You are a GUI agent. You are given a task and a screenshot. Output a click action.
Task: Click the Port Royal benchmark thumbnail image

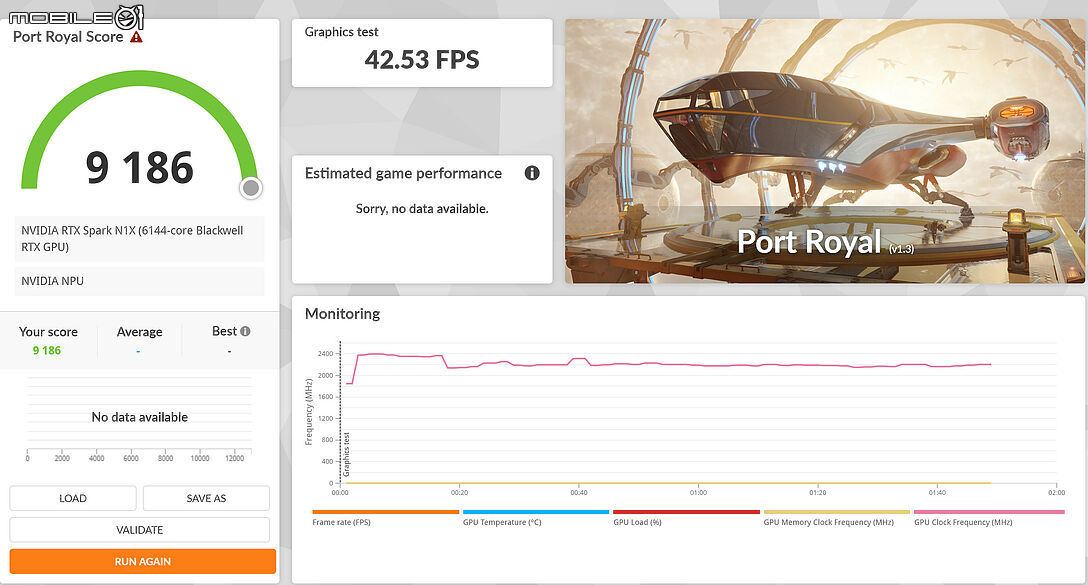point(824,151)
